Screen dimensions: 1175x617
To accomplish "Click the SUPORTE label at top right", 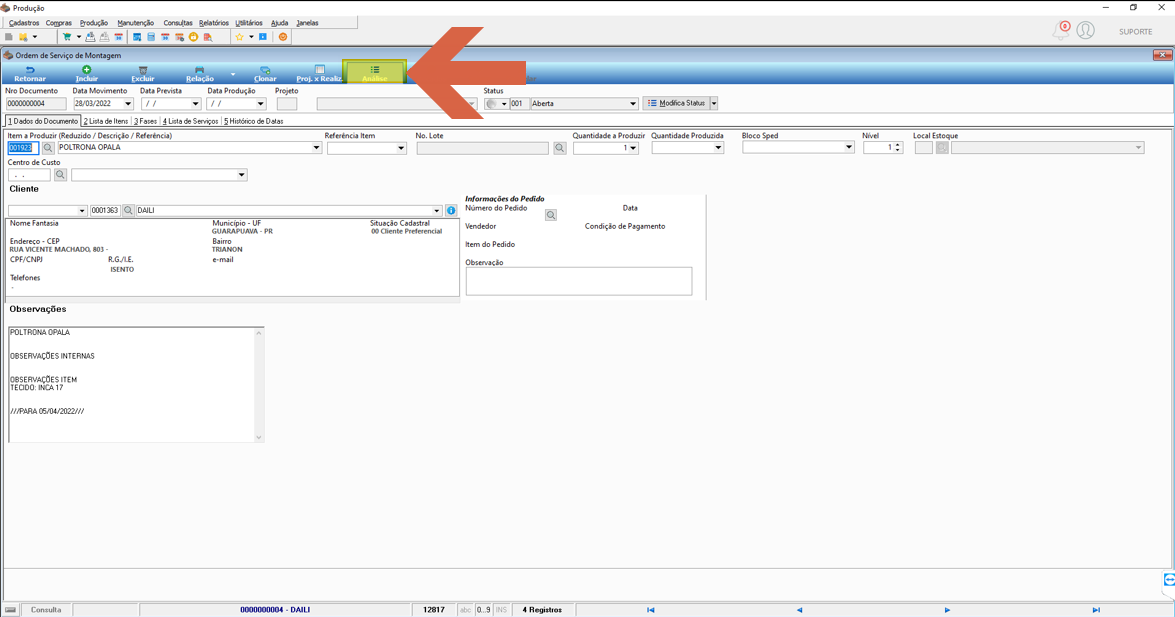I will (1135, 31).
